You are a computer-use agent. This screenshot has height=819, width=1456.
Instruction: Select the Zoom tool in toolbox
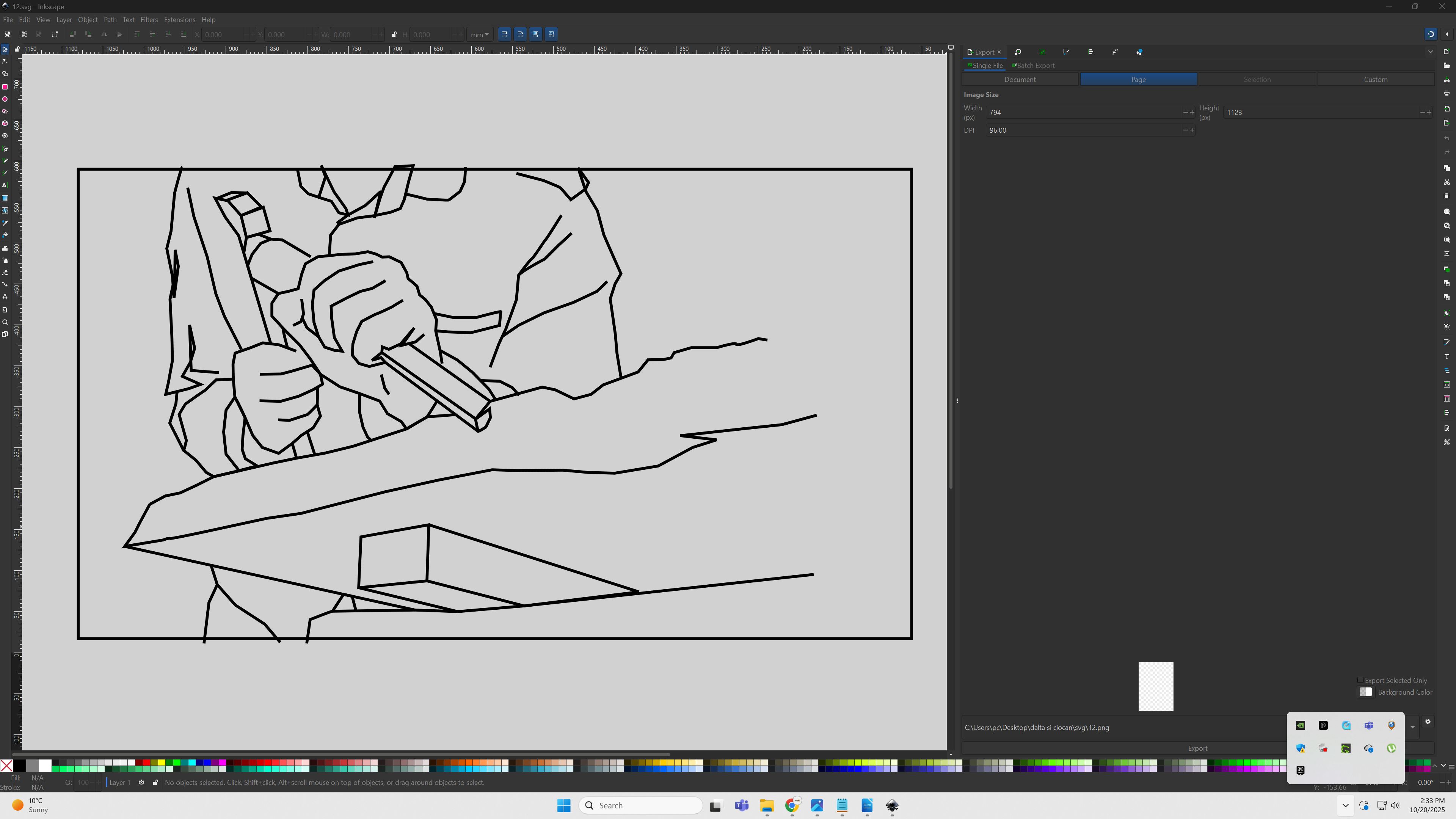pyautogui.click(x=5, y=322)
